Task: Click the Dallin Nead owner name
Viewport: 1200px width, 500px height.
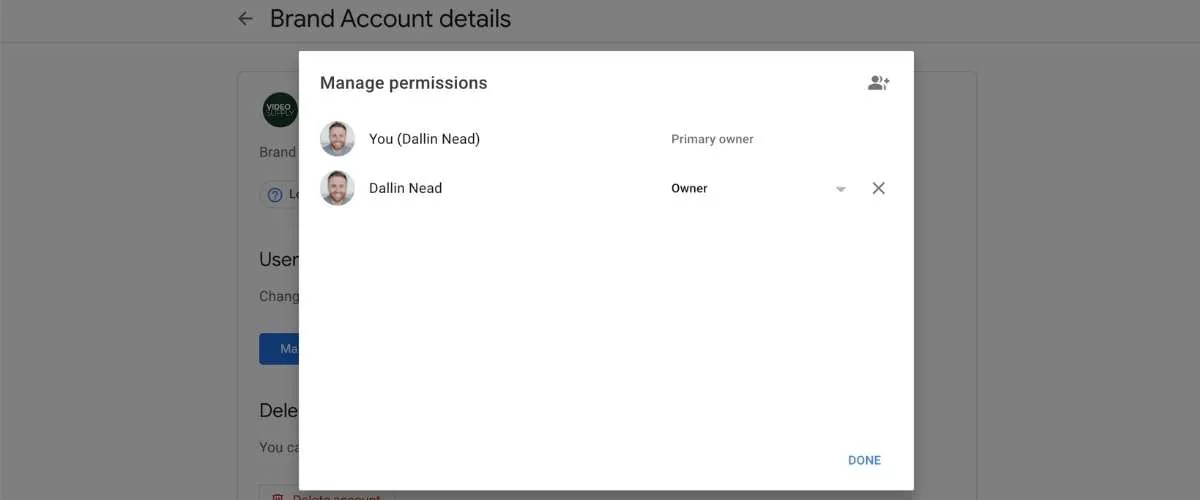Action: (405, 188)
